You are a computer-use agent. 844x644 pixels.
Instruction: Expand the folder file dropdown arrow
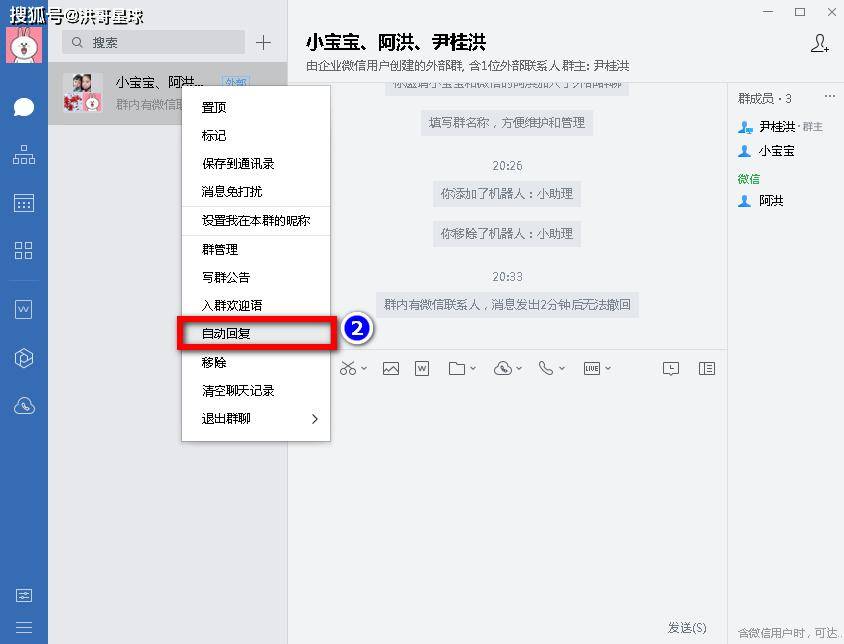point(474,369)
